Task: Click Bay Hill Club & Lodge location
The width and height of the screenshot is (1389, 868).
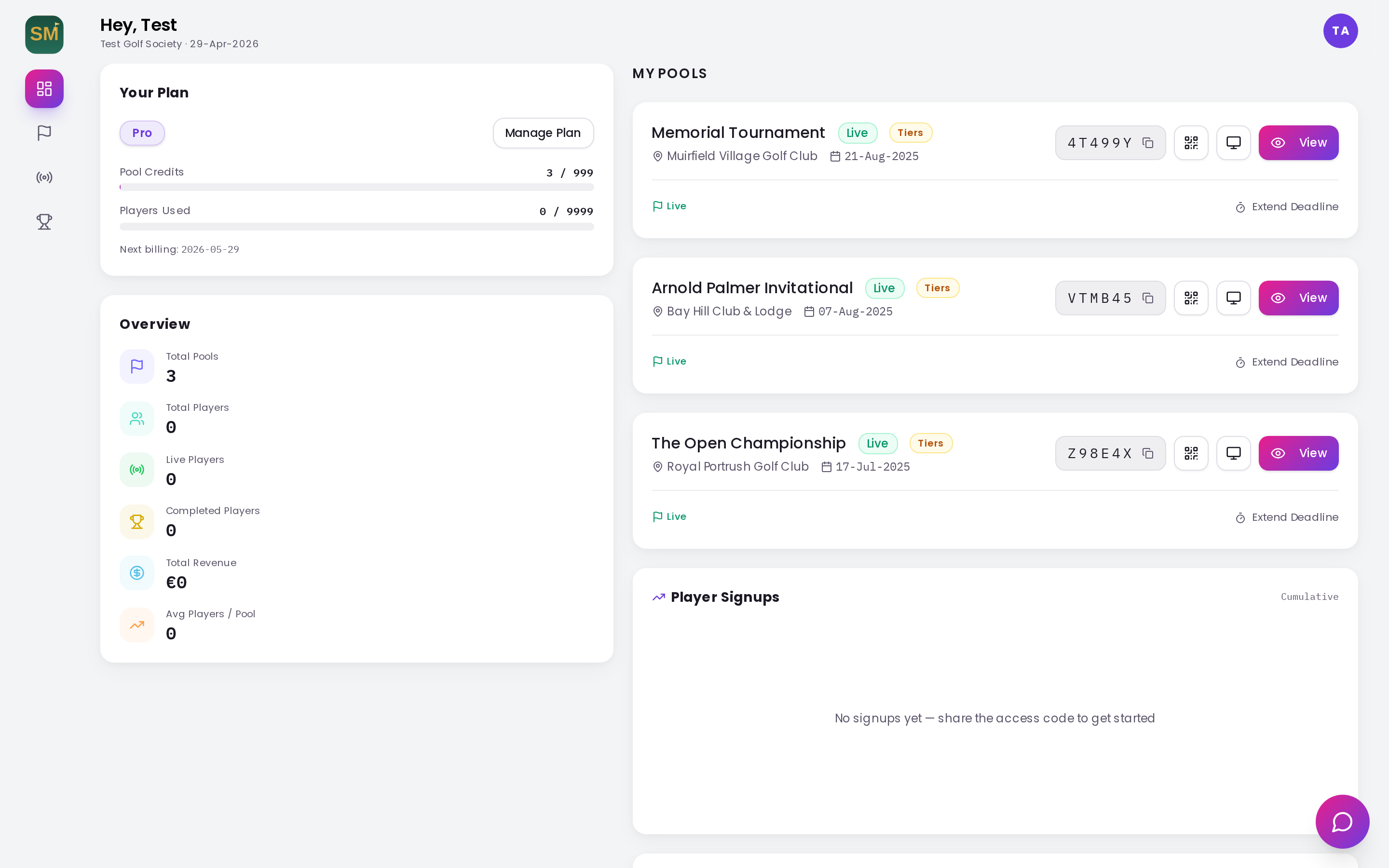Action: 722,312
